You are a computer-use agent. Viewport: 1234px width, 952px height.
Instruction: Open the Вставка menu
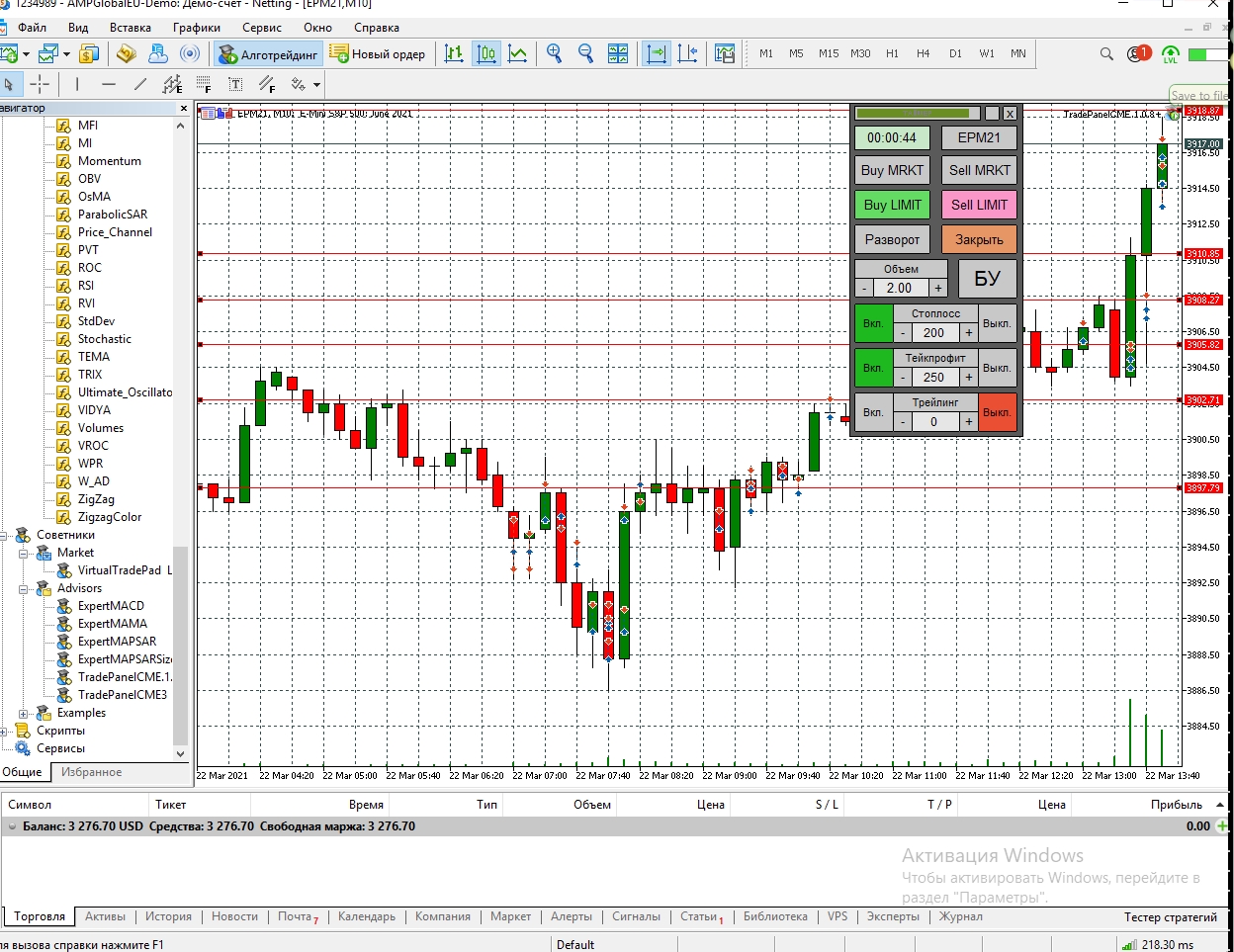[x=131, y=28]
